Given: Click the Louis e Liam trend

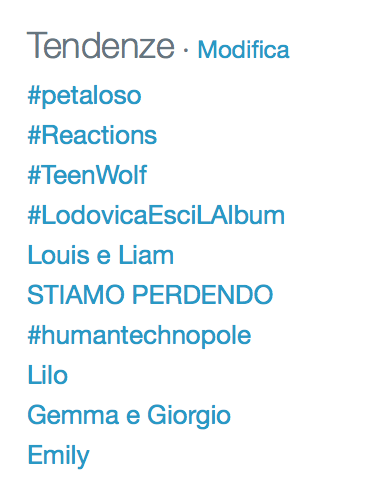Looking at the screenshot, I should (x=101, y=255).
